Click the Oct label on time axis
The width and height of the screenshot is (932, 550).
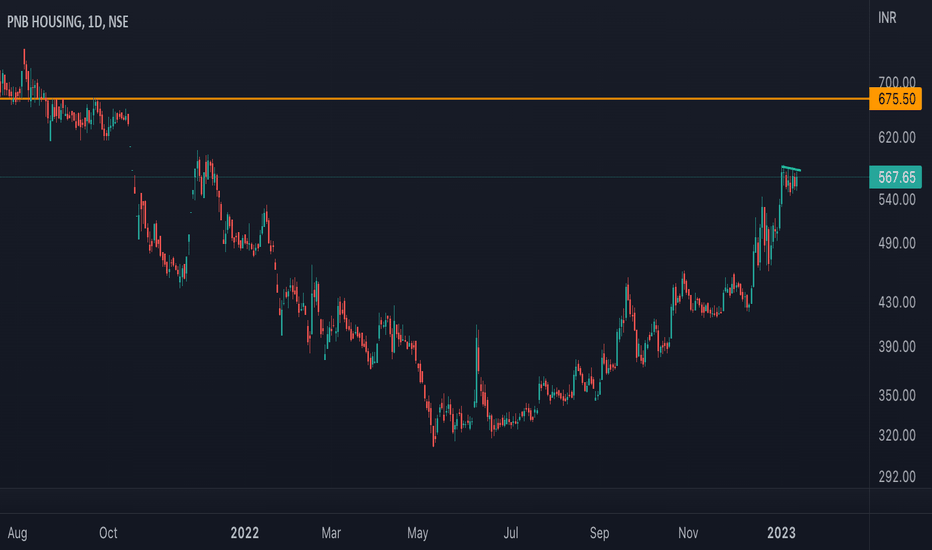(x=108, y=533)
